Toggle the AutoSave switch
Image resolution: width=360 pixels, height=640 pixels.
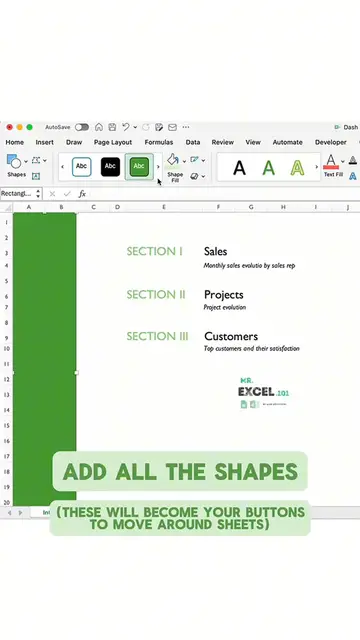[x=82, y=127]
